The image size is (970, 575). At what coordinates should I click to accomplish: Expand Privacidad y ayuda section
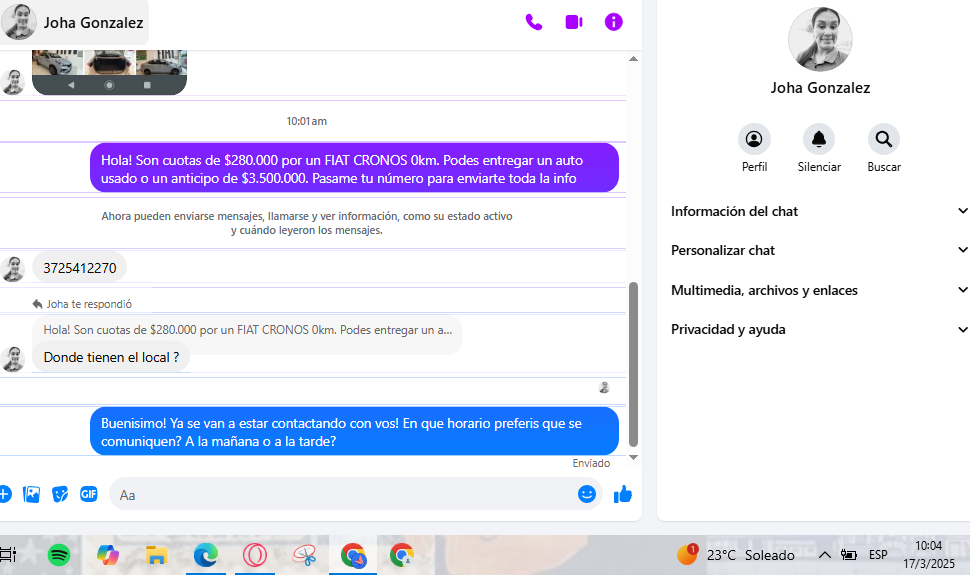pyautogui.click(x=819, y=329)
